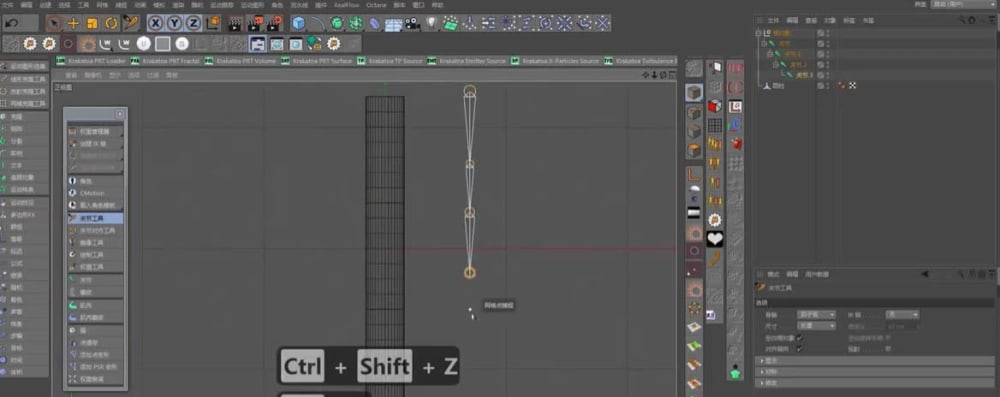This screenshot has height=397, width=1000.
Task: Toggle the Z axis lock
Action: (x=193, y=24)
